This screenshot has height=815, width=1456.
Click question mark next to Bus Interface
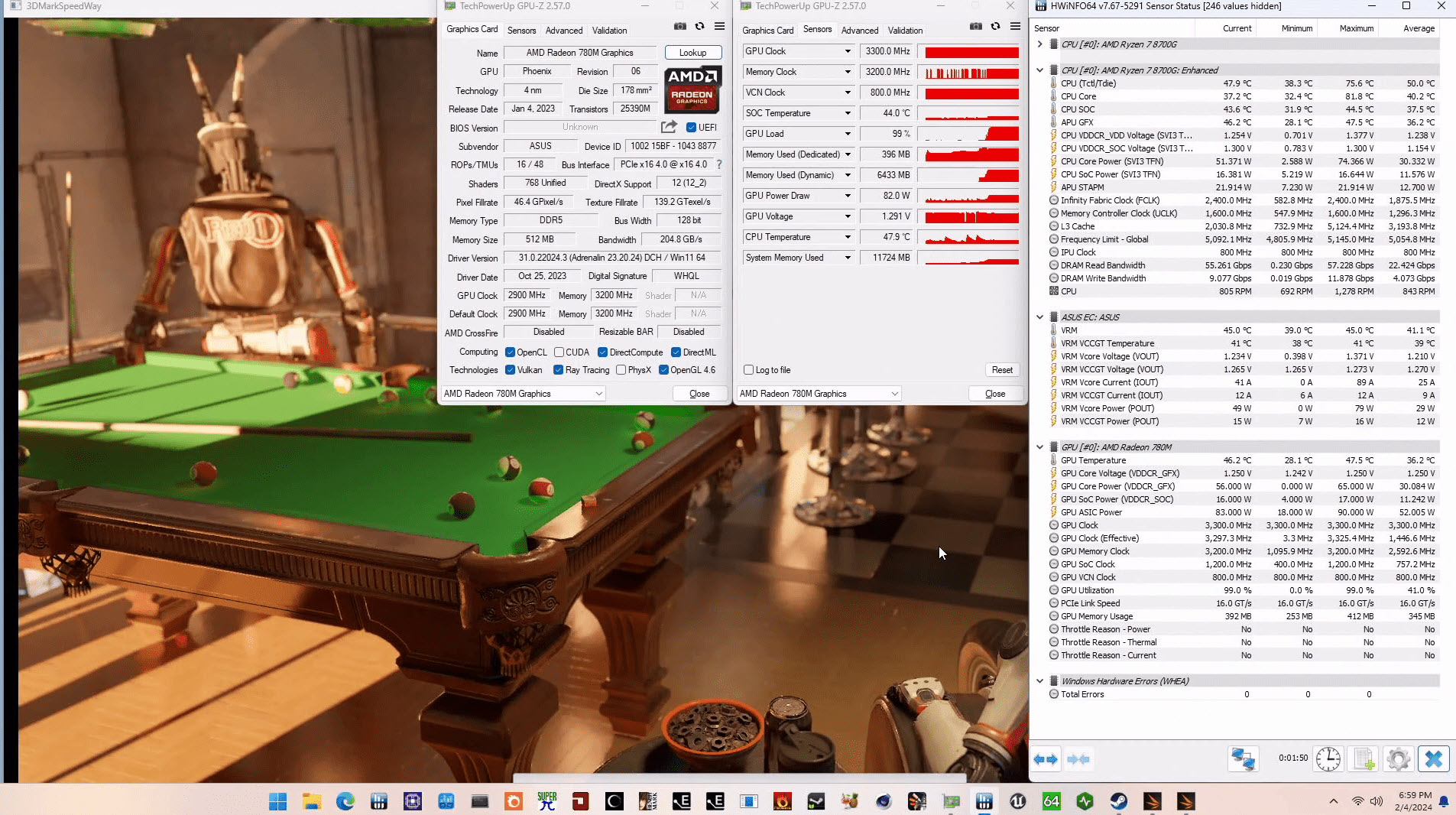point(718,164)
